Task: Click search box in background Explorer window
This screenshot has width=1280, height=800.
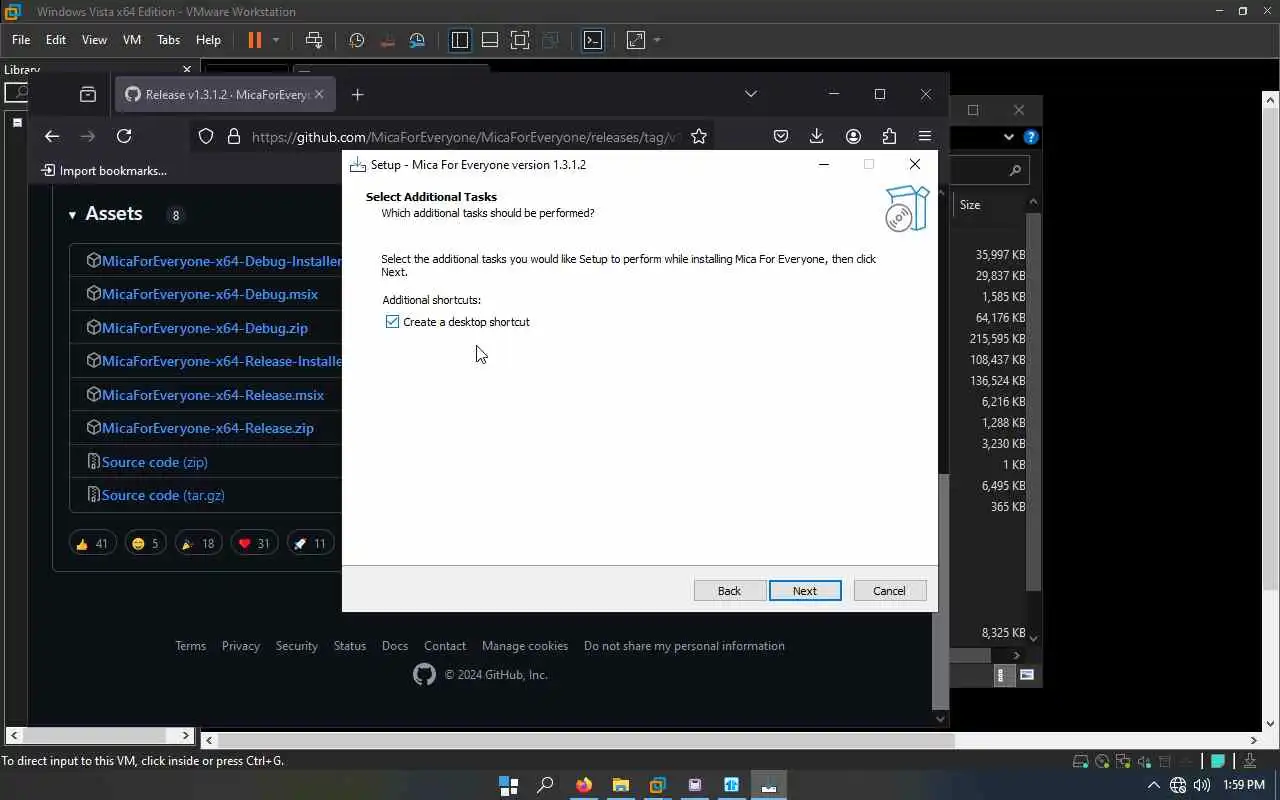Action: [990, 171]
